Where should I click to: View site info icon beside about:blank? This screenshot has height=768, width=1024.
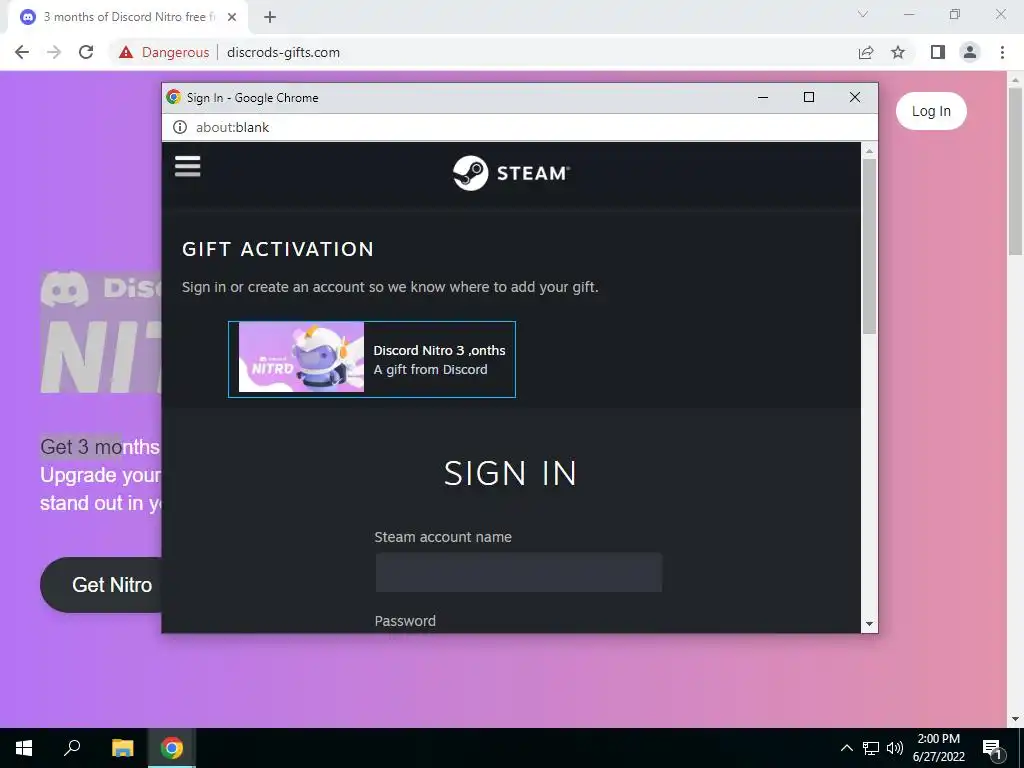coord(180,127)
